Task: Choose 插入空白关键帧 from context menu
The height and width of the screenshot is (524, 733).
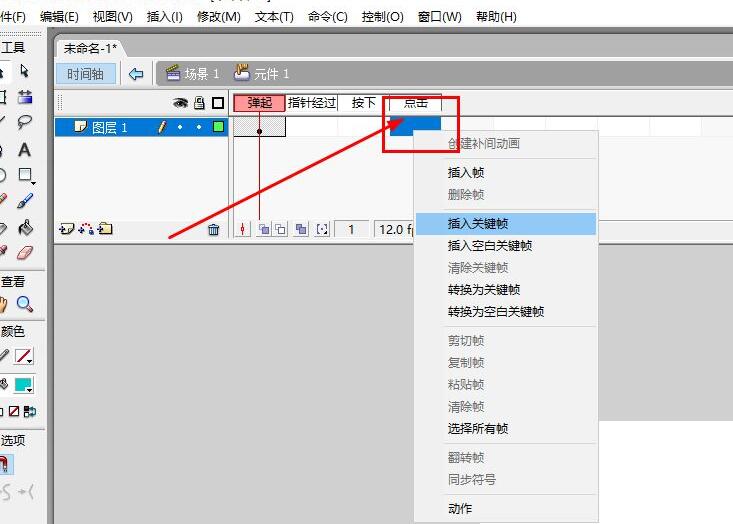Action: pos(506,246)
